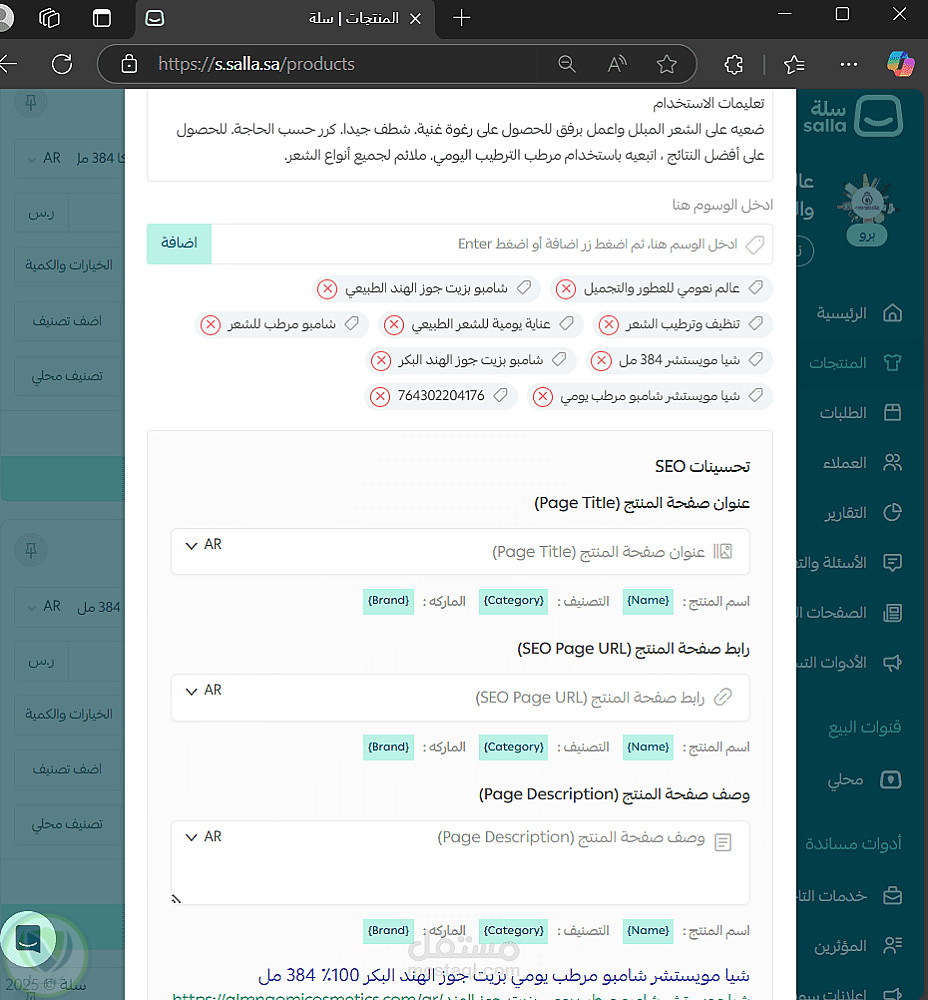Image resolution: width=928 pixels, height=1000 pixels.
Task: Insert {Name} variable under SEO Page URL
Action: pyautogui.click(x=648, y=747)
